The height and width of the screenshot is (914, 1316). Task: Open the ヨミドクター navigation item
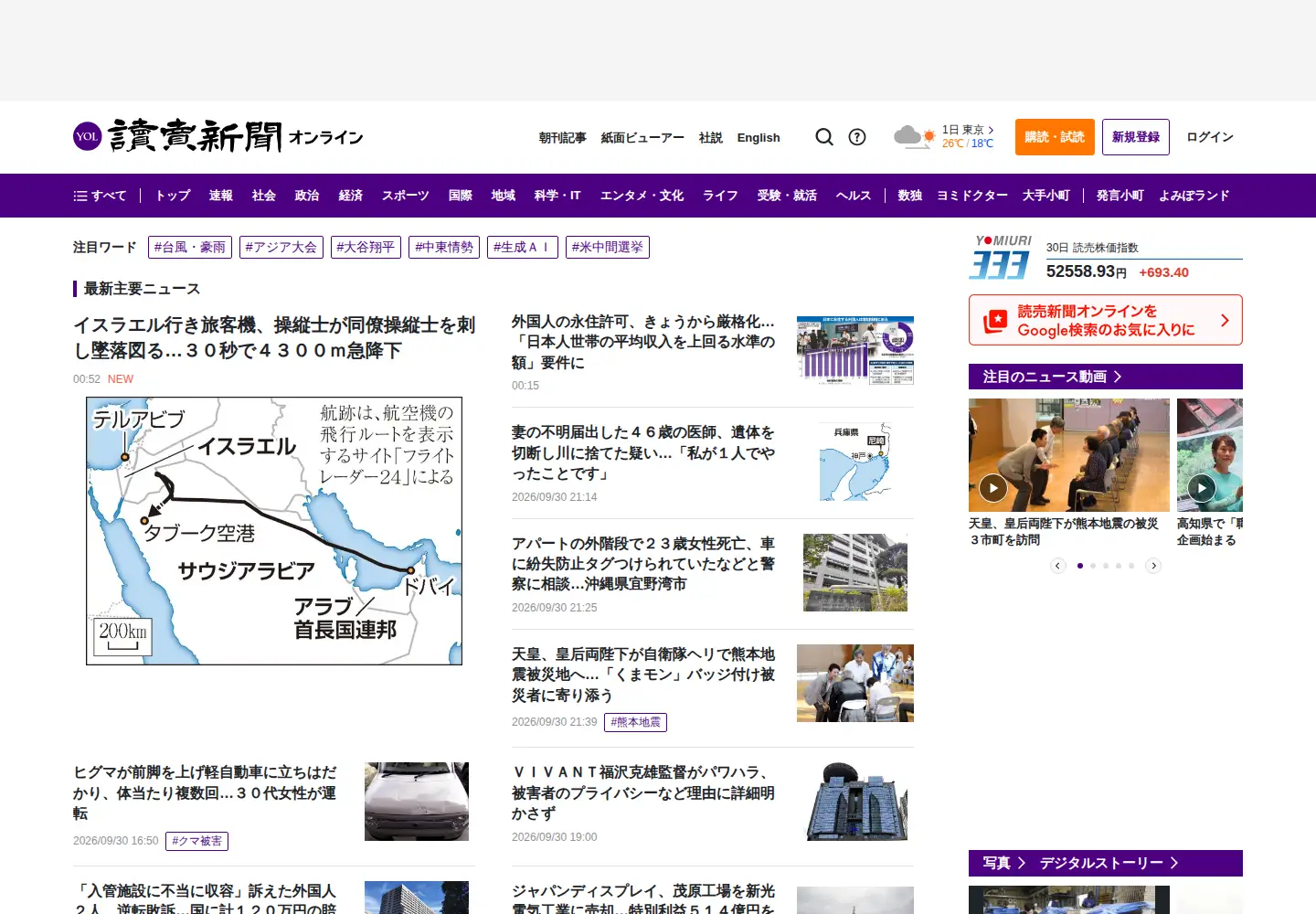pos(972,196)
